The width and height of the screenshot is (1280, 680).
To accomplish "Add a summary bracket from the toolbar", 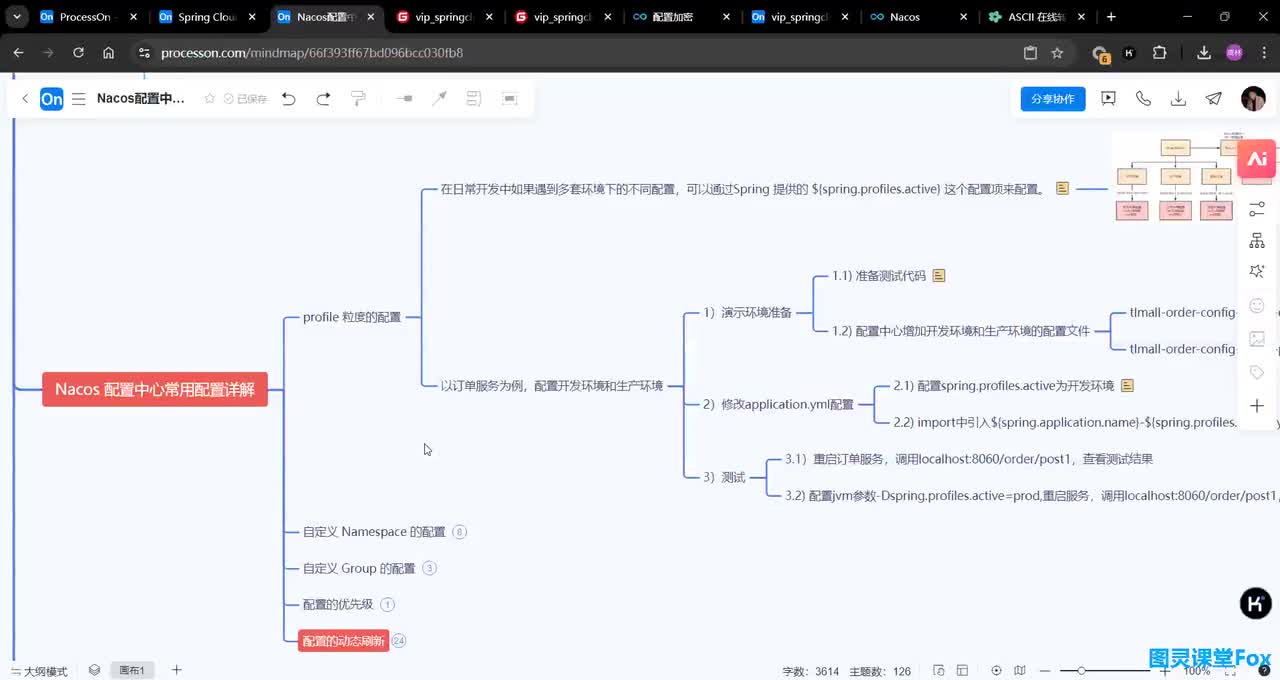I will pyautogui.click(x=474, y=99).
